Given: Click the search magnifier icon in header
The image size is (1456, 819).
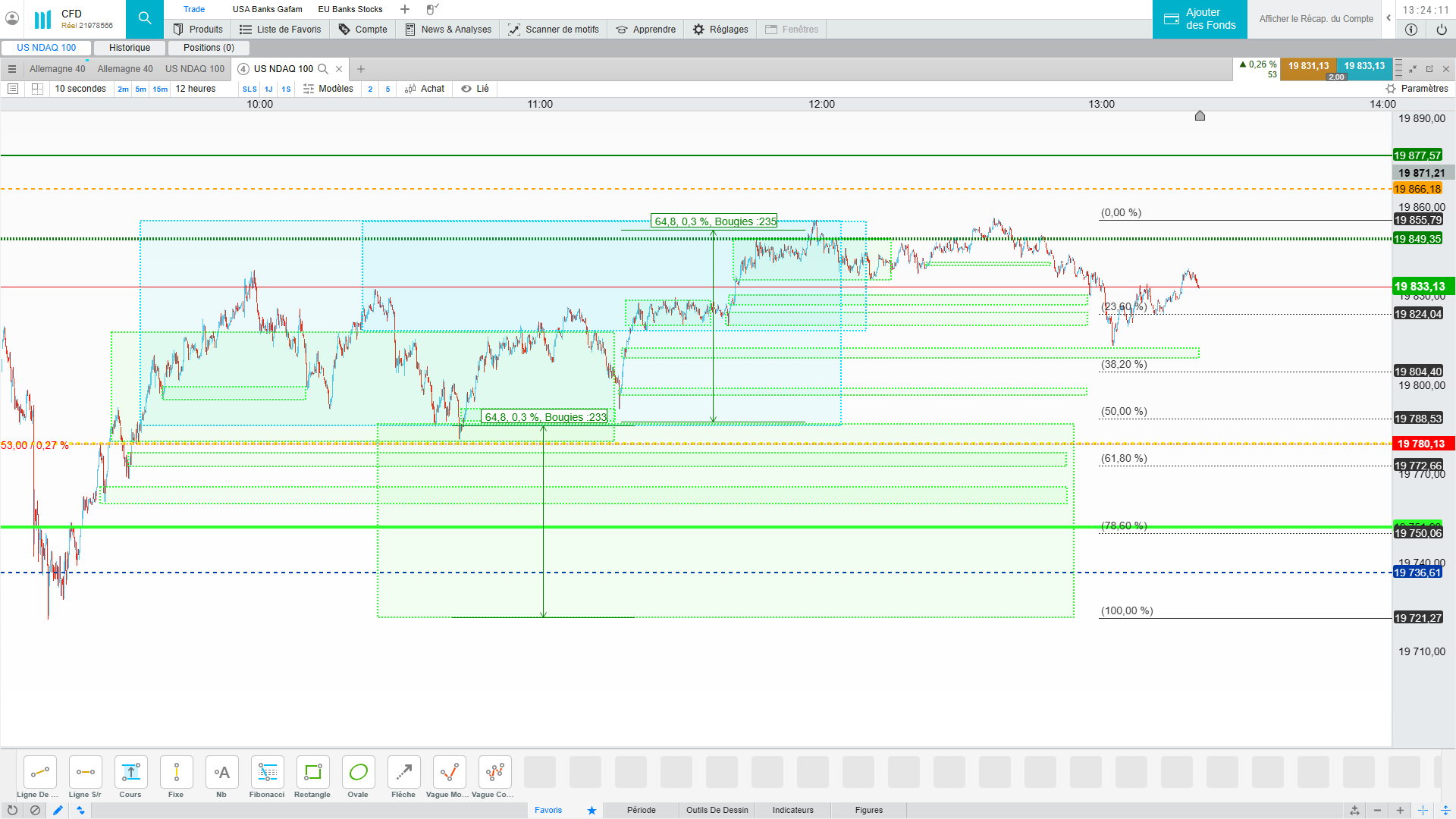Looking at the screenshot, I should coord(144,18).
